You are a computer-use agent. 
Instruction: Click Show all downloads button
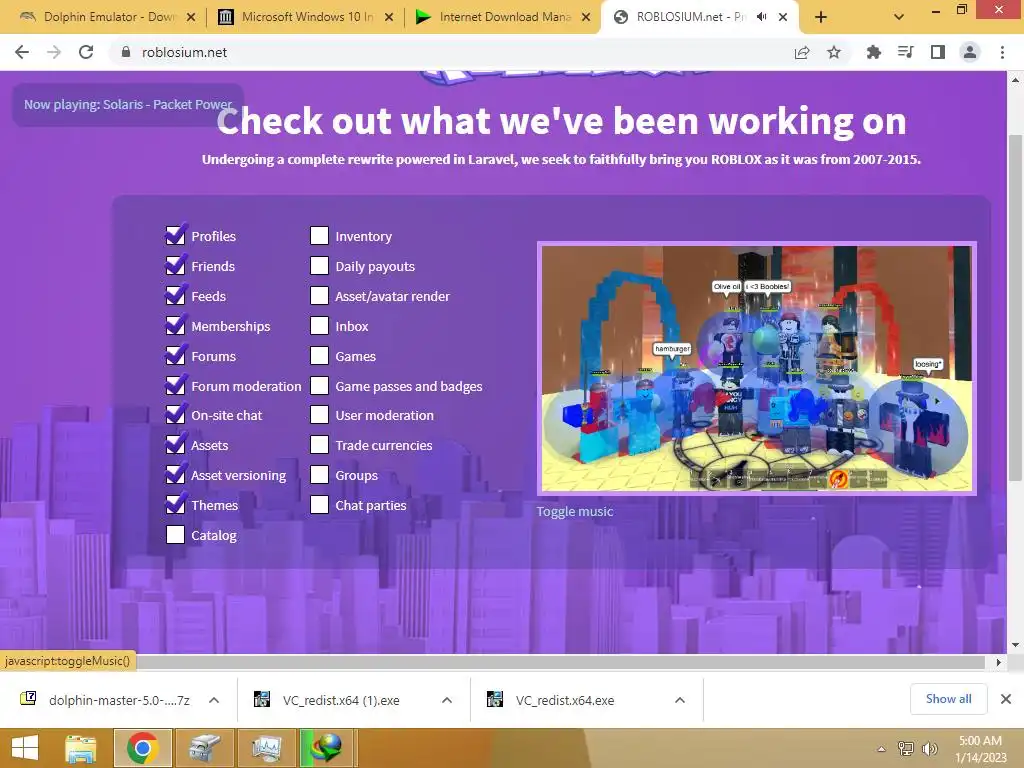point(948,699)
